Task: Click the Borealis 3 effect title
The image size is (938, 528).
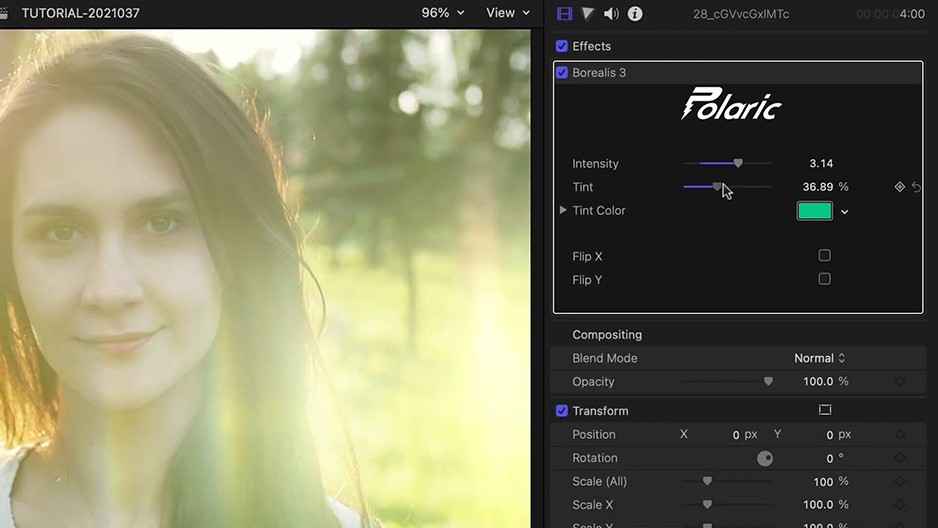Action: click(599, 72)
